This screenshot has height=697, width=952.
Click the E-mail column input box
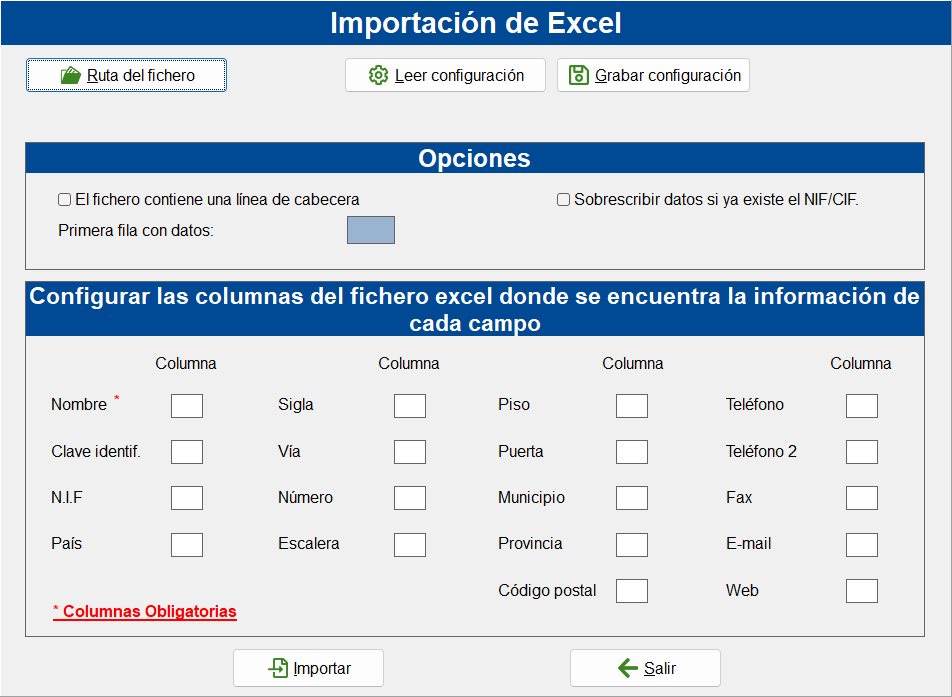click(862, 545)
